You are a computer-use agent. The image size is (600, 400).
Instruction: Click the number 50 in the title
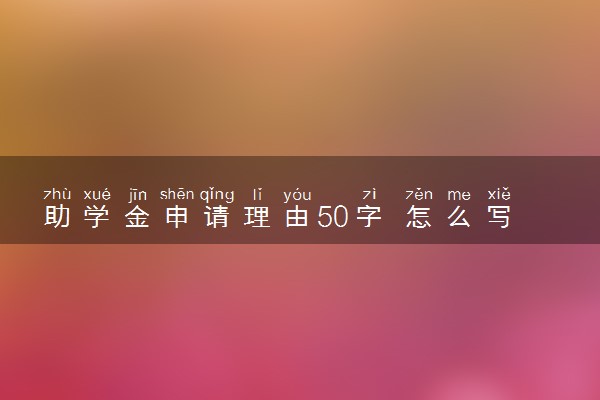coord(333,217)
